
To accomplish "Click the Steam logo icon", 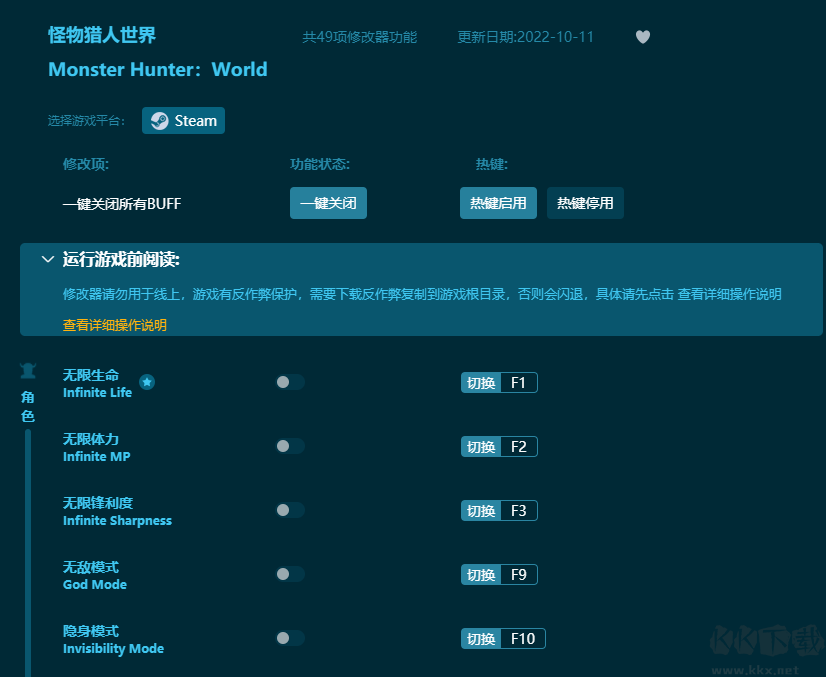I will click(160, 121).
